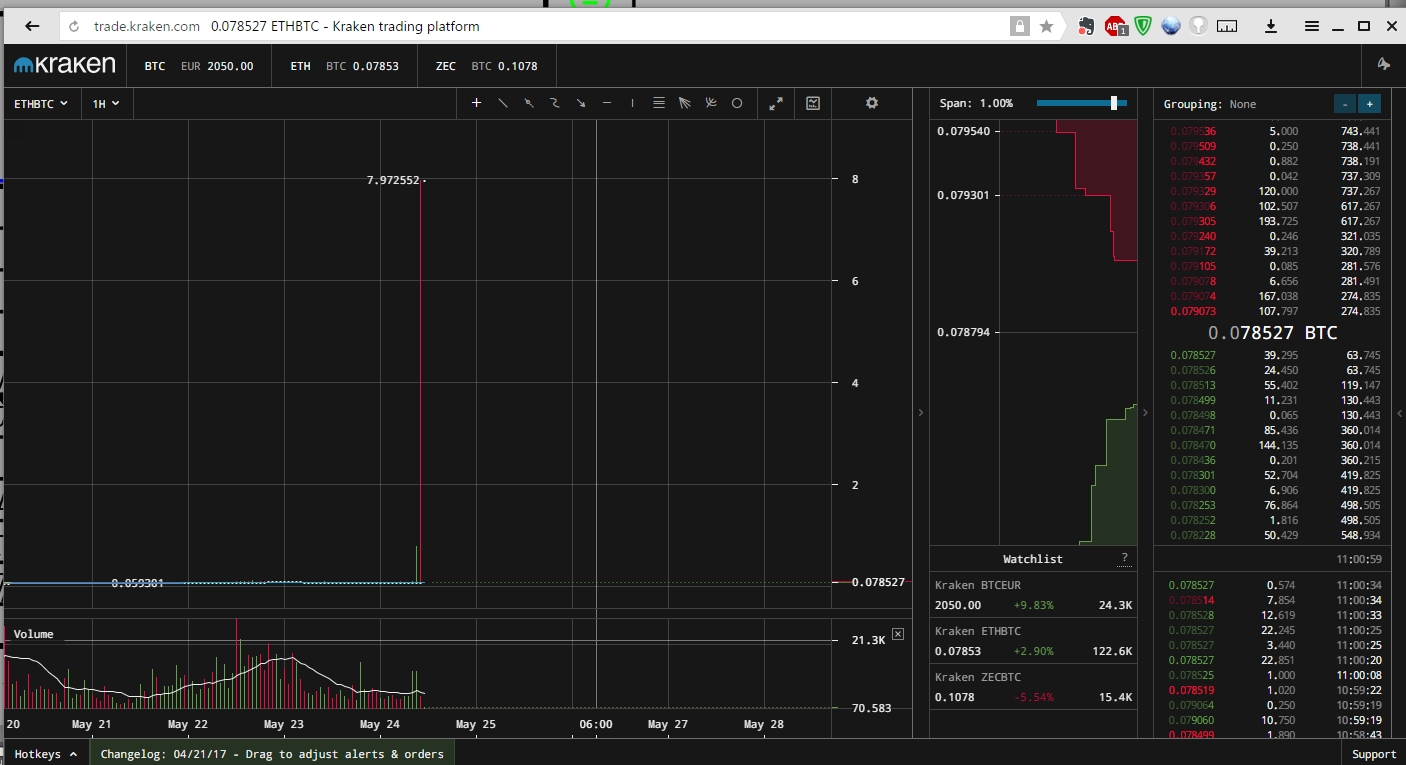Click bid row with volume 144.135
The height and width of the screenshot is (765, 1406).
pyautogui.click(x=1275, y=445)
